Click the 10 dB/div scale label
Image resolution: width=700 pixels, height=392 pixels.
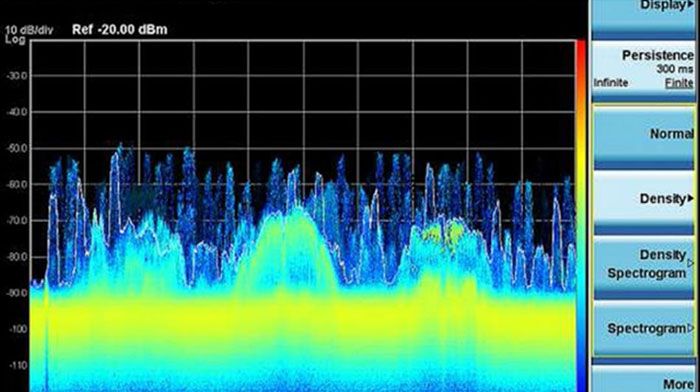[29, 30]
